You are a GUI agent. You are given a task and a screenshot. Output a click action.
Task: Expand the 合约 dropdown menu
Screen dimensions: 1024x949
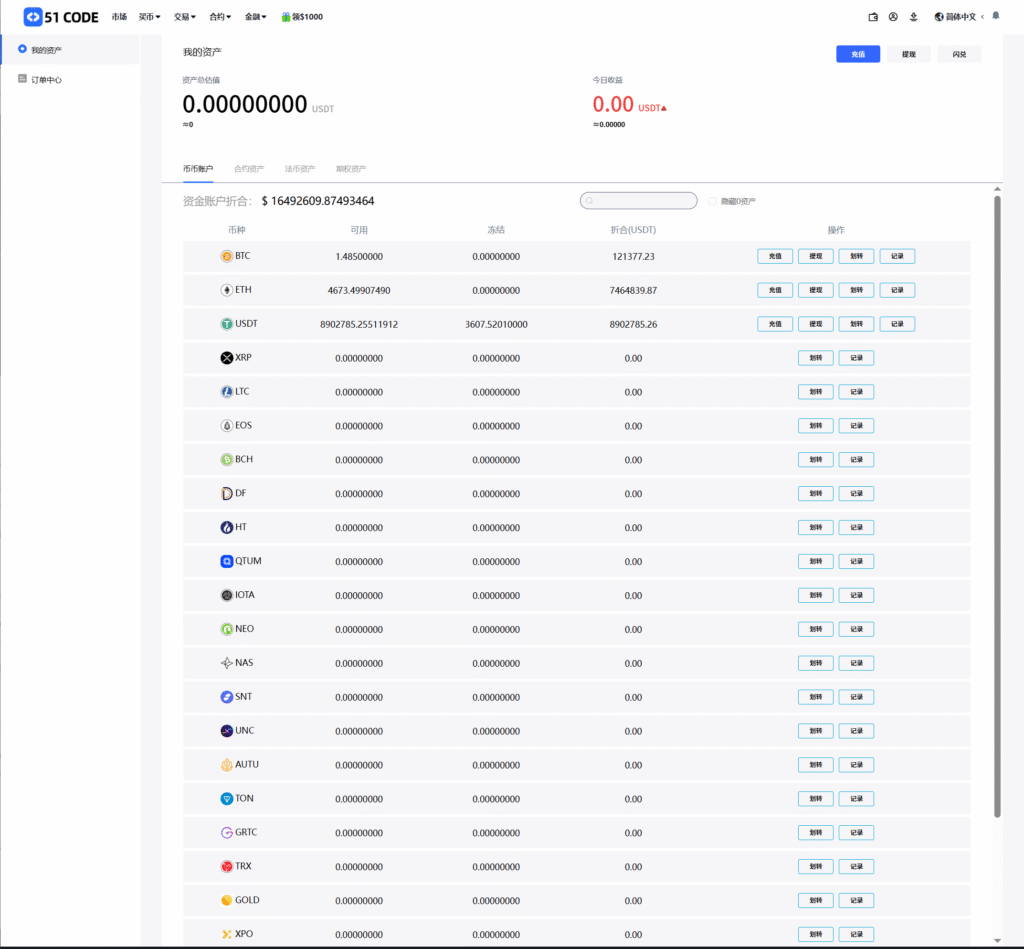[x=220, y=17]
